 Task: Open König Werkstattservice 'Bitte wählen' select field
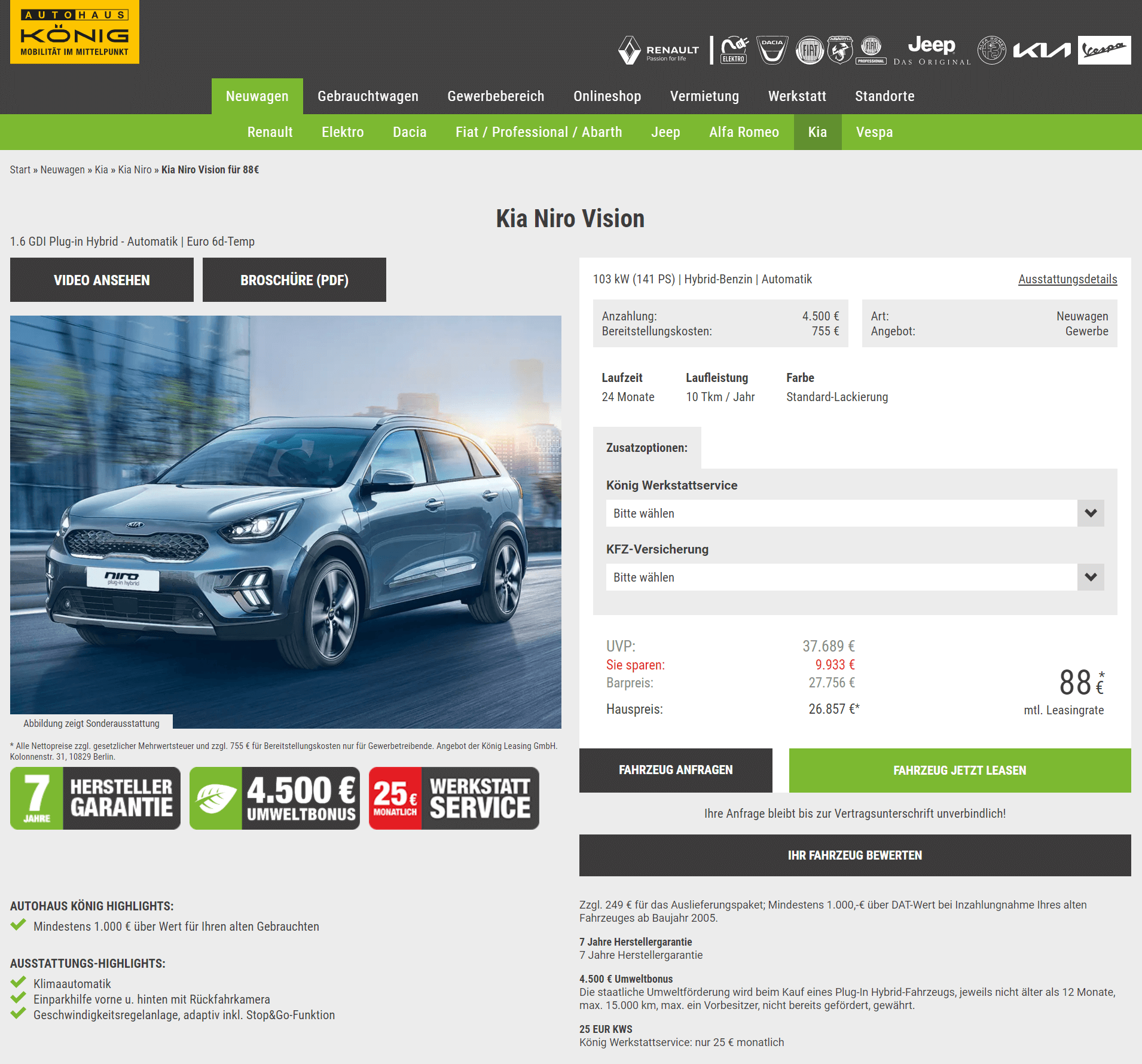pos(855,513)
